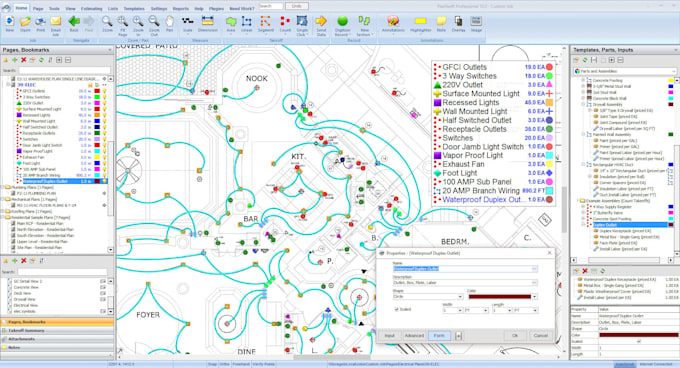Click the Zoom In icon
The image size is (680, 368).
tap(138, 21)
